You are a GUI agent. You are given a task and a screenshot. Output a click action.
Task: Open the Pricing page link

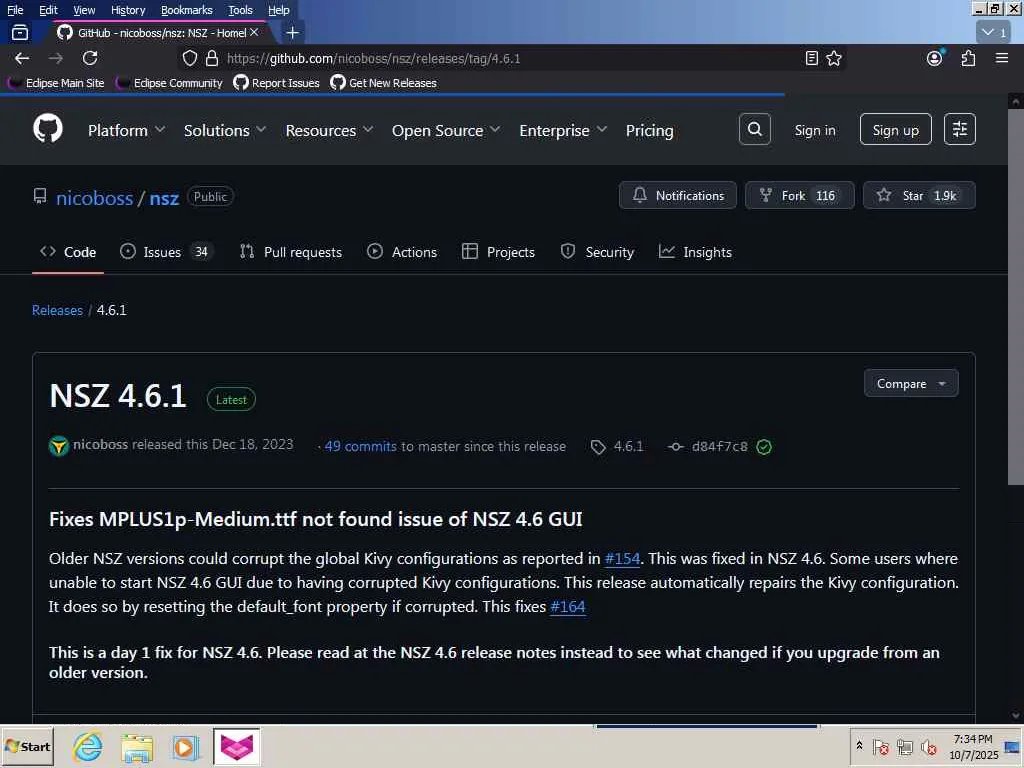click(x=649, y=131)
